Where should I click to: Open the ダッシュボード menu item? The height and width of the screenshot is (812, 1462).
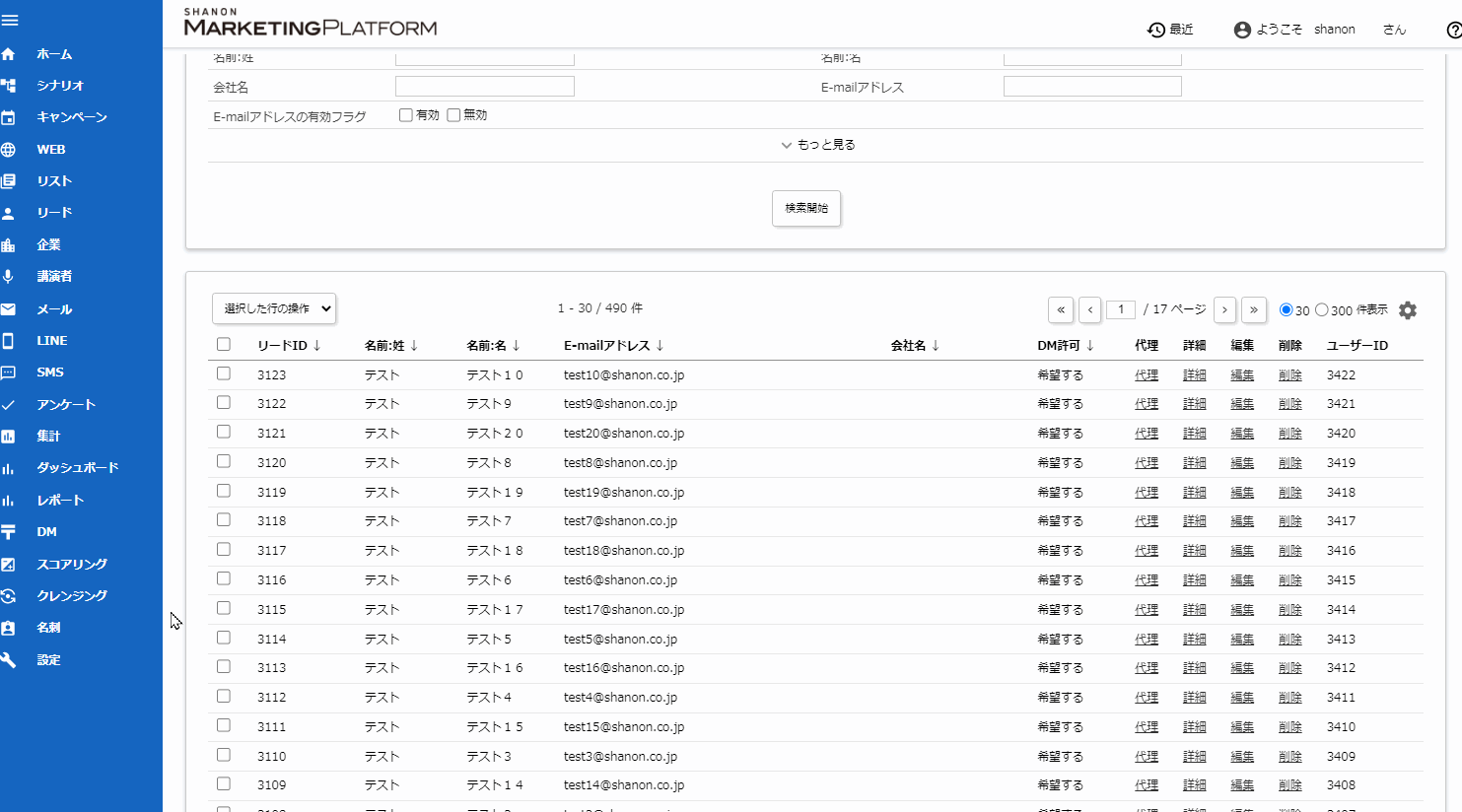pos(78,468)
